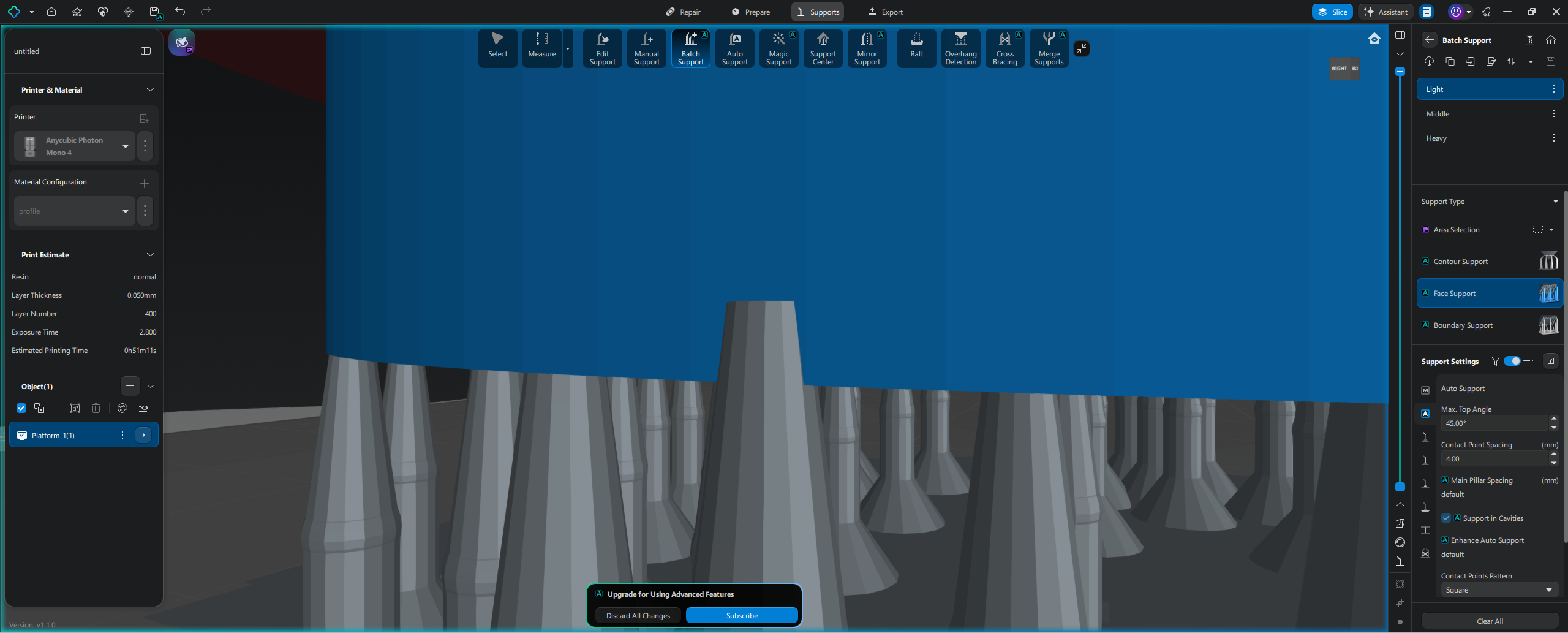Pick the Select tool in the toolbar

(498, 48)
